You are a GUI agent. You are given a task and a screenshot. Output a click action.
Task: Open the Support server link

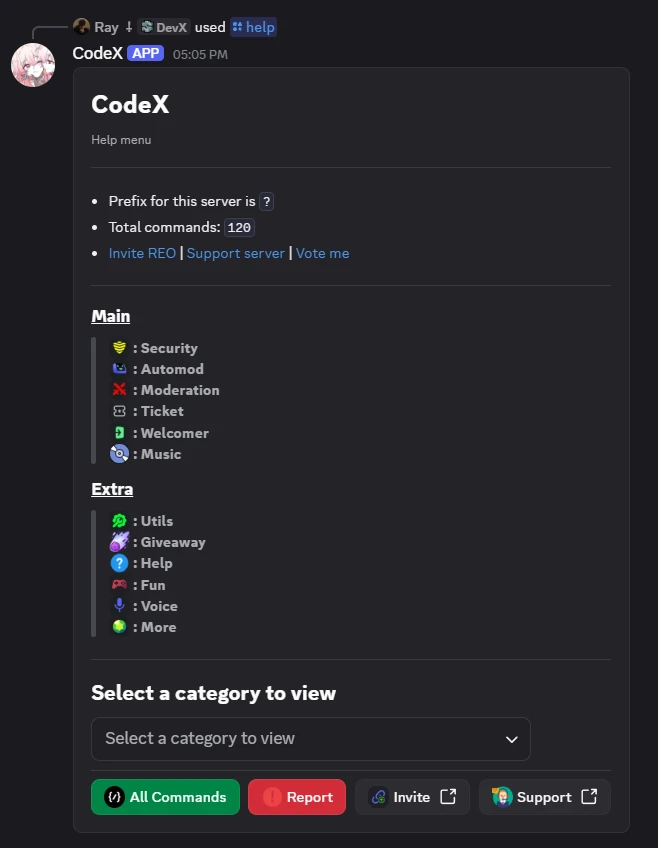tap(236, 253)
